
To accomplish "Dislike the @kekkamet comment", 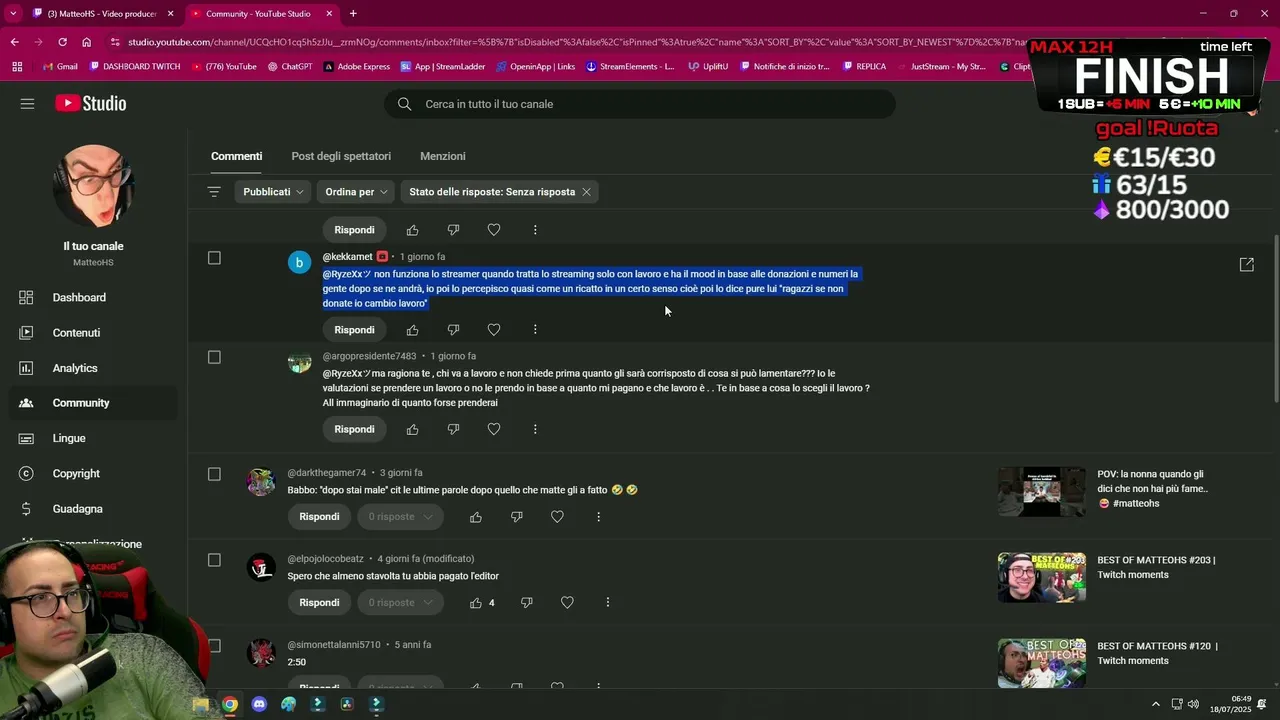I will pyautogui.click(x=453, y=330).
